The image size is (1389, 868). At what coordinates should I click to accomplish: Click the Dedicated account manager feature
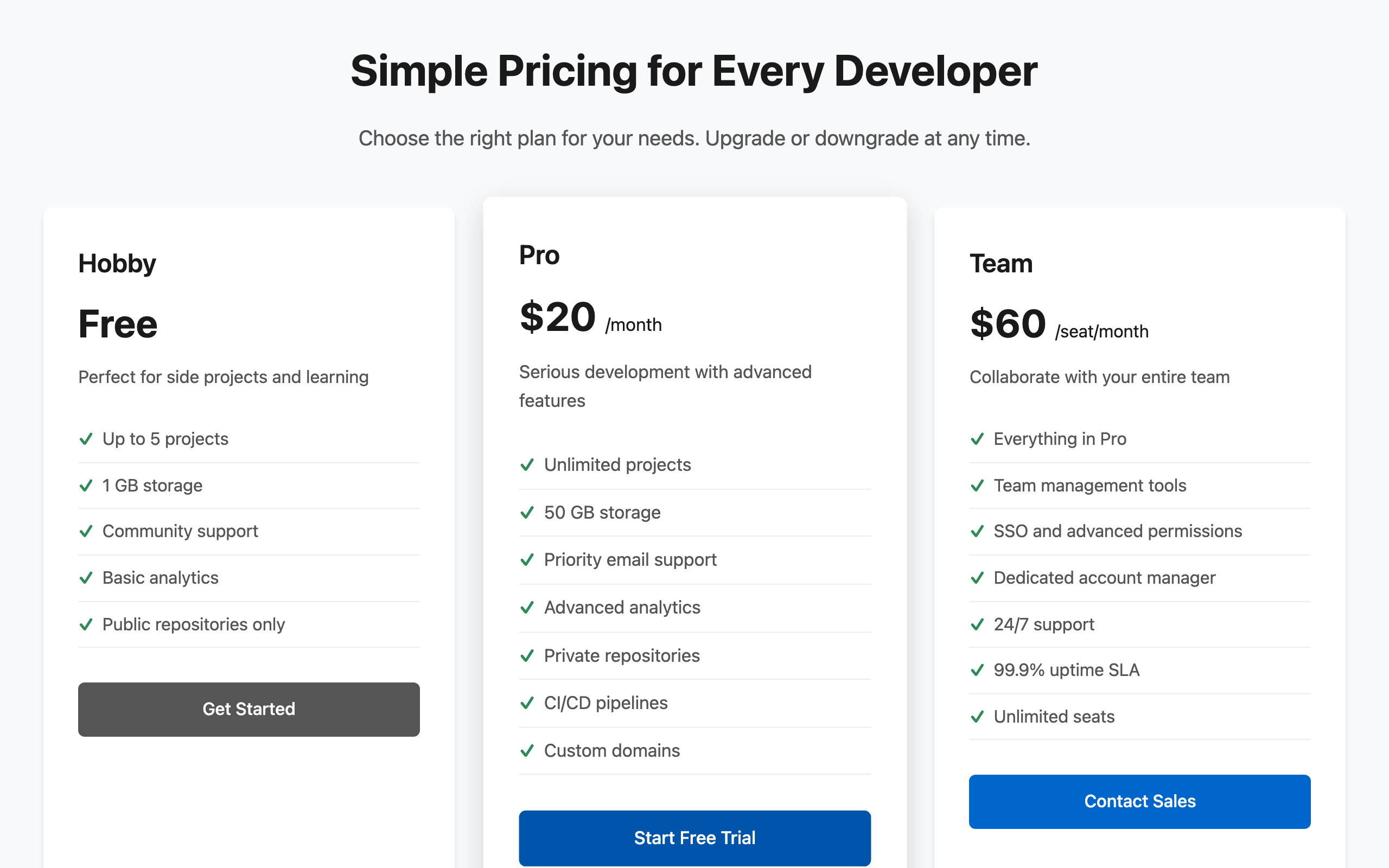1104,578
